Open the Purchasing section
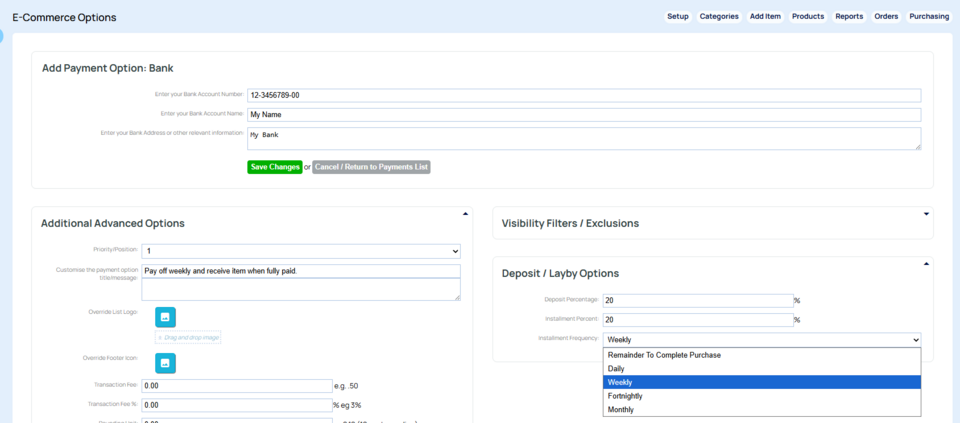960x423 pixels. pos(929,17)
